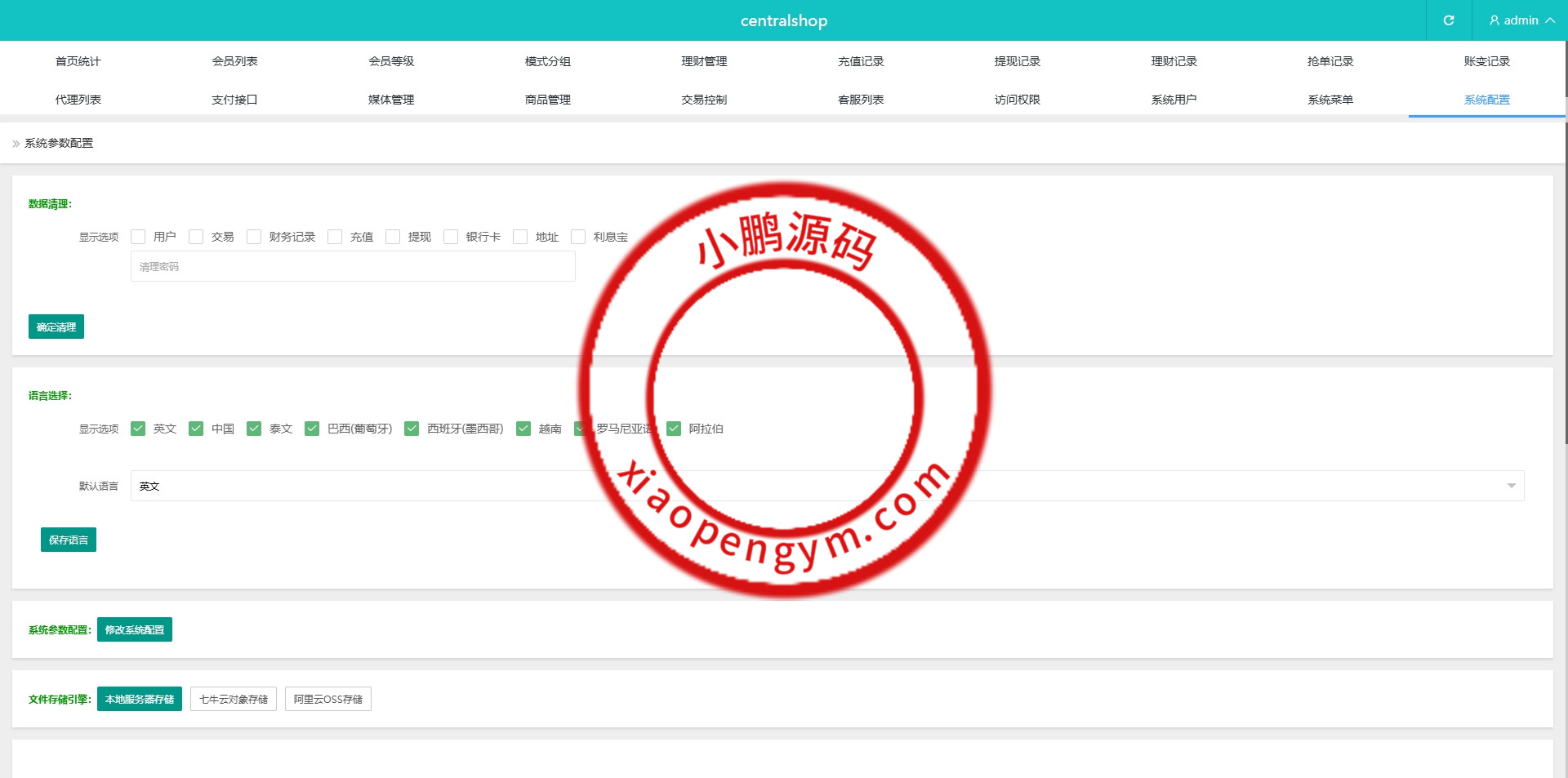This screenshot has height=778, width=1568.
Task: Uncheck the 英文 language checkbox
Action: pyautogui.click(x=138, y=429)
